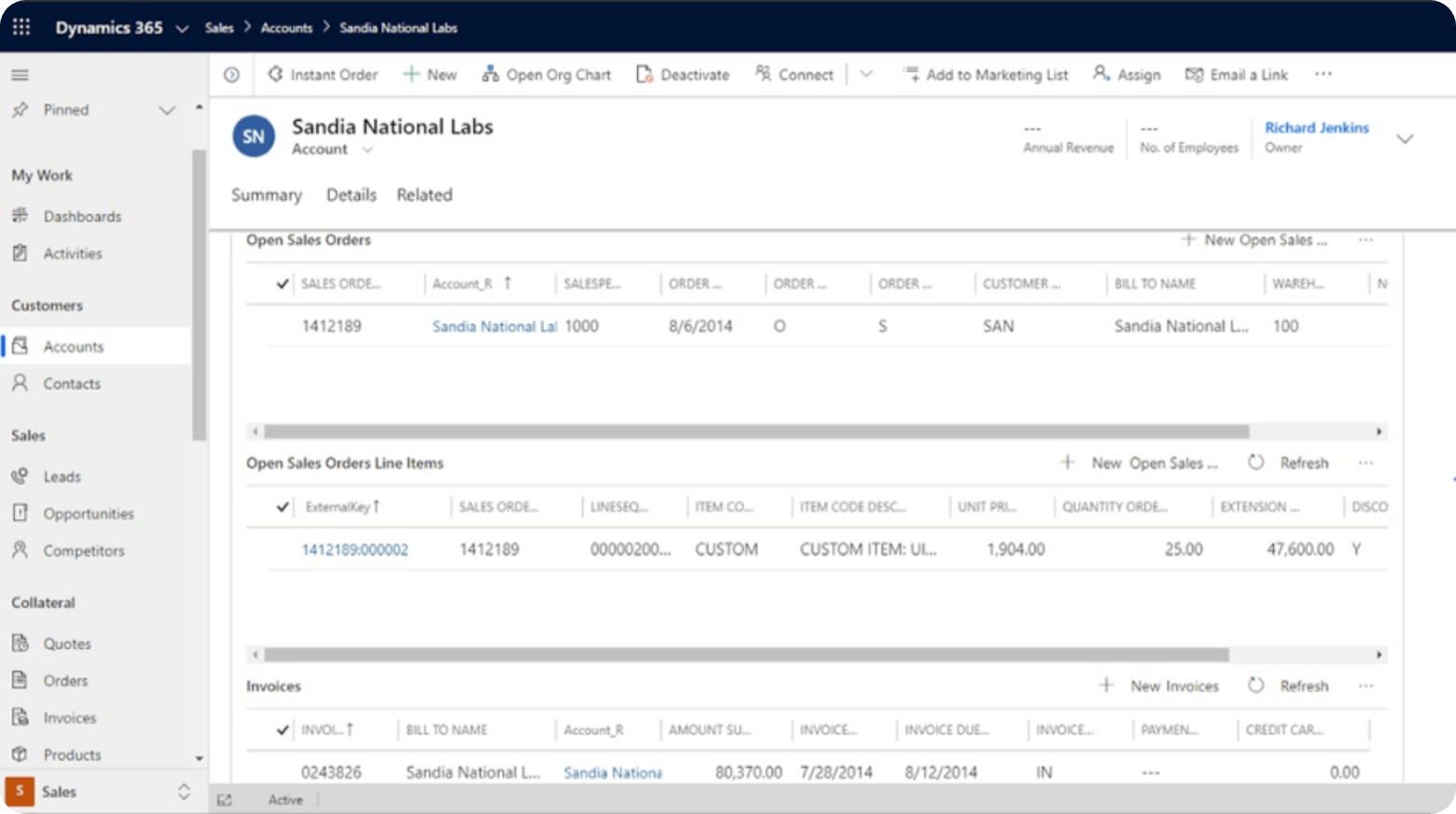Select all rows in Line Items grid
This screenshot has width=1456, height=814.
283,506
